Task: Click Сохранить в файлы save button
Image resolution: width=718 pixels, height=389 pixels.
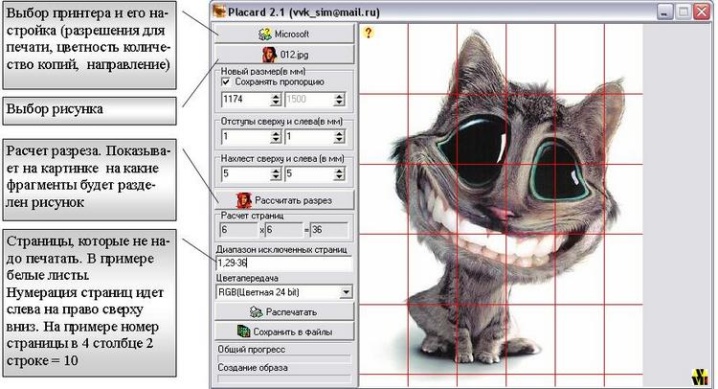Action: pos(284,331)
